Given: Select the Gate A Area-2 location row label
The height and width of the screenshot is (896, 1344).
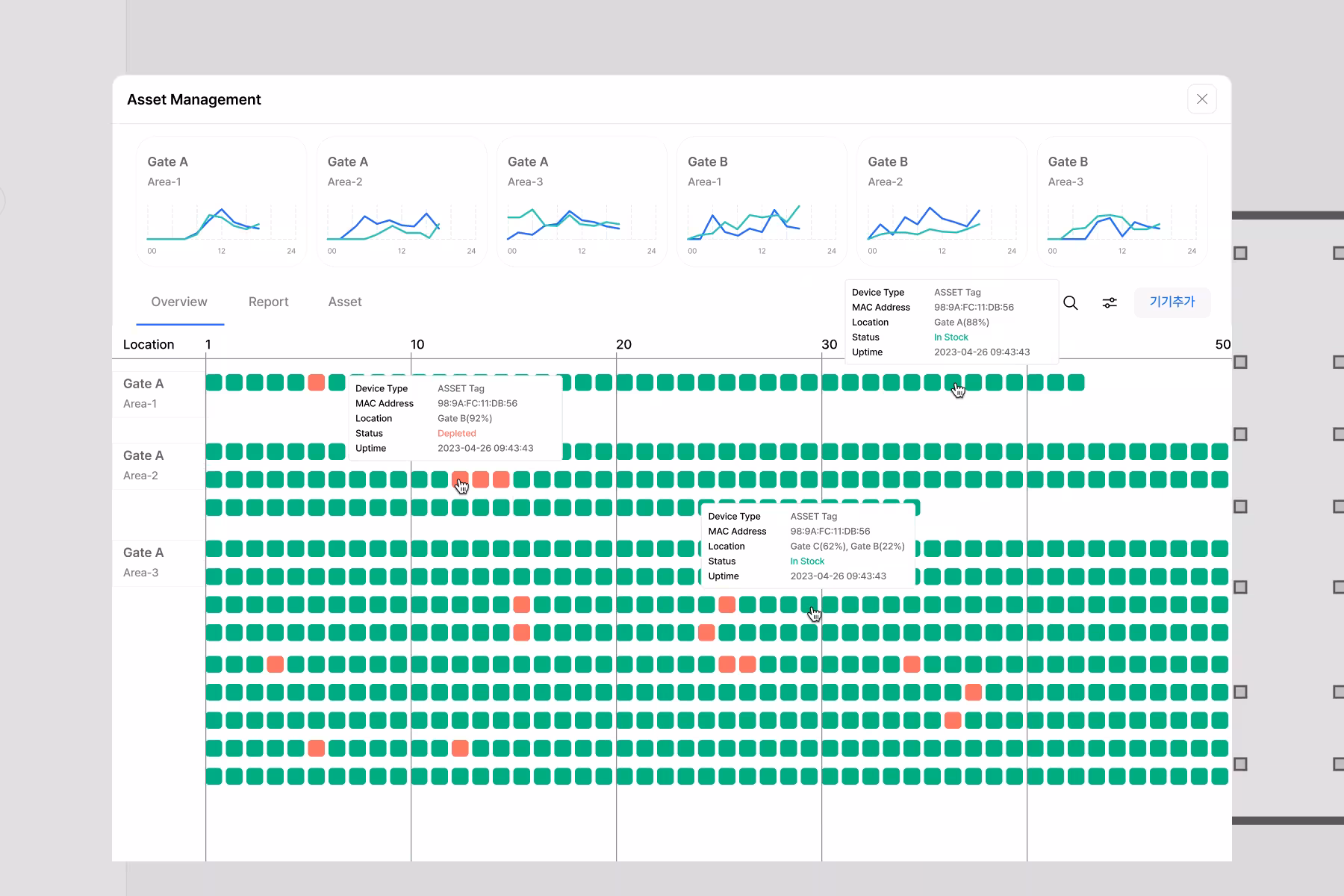Looking at the screenshot, I should pos(143,465).
